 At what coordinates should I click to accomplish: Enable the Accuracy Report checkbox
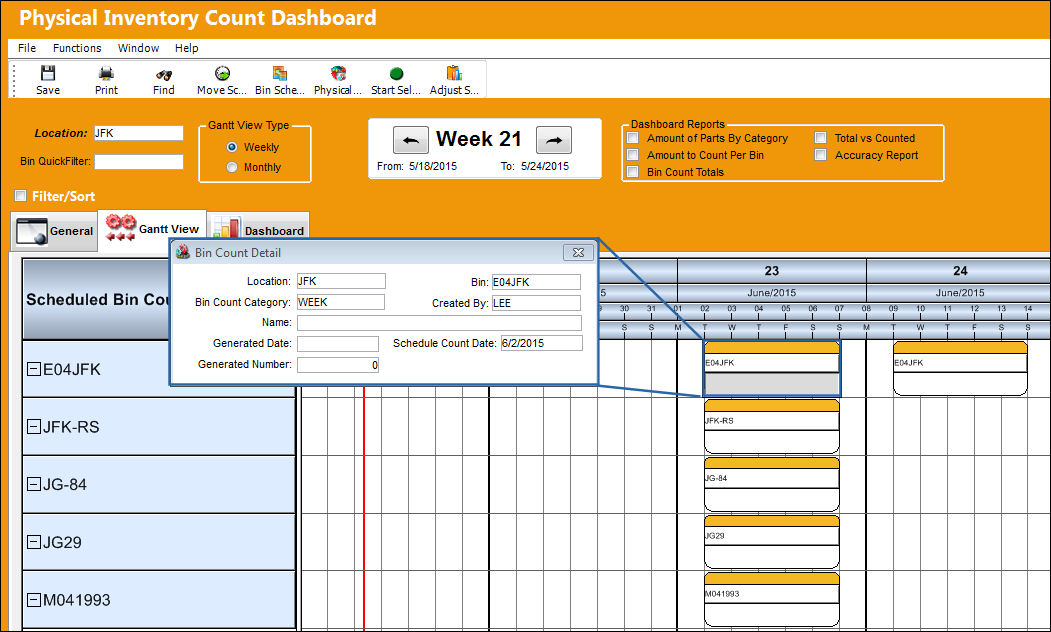point(820,155)
